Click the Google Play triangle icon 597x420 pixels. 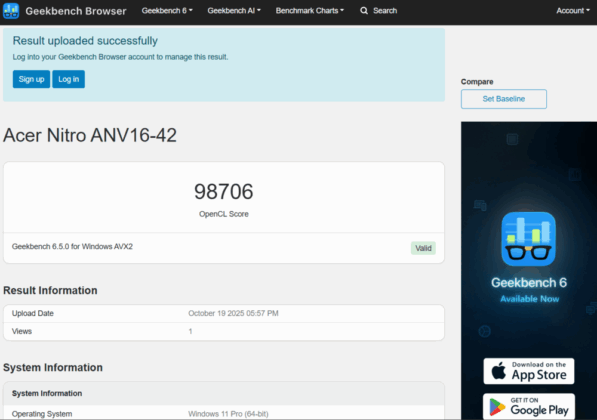[x=497, y=407]
